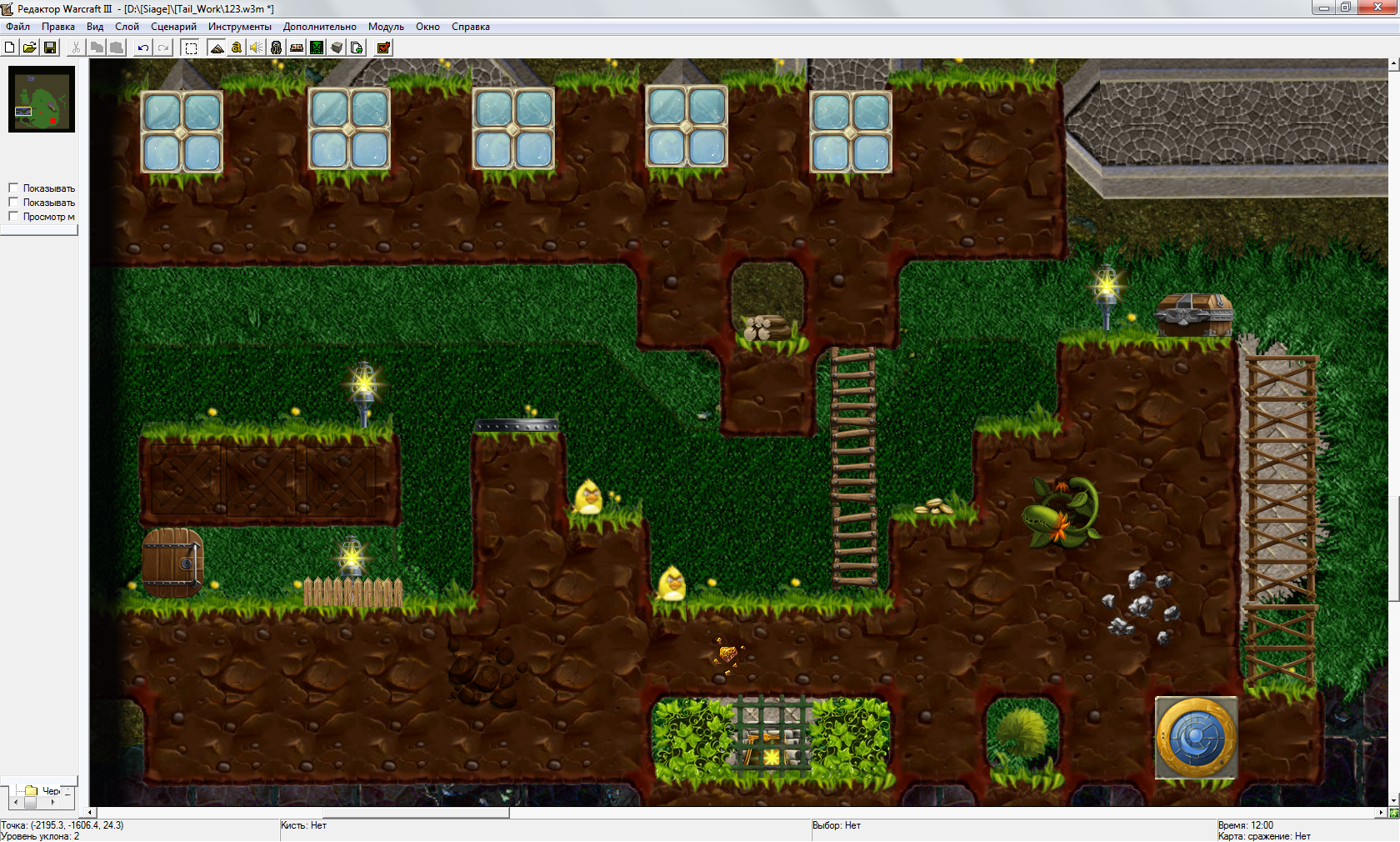Image resolution: width=1400 pixels, height=842 pixels.
Task: Click the map view scroll-up arrow
Action: point(1393,63)
